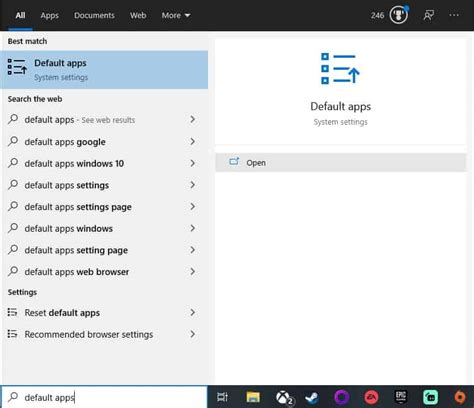Select the 'default apps settings page' suggestion

click(x=78, y=207)
